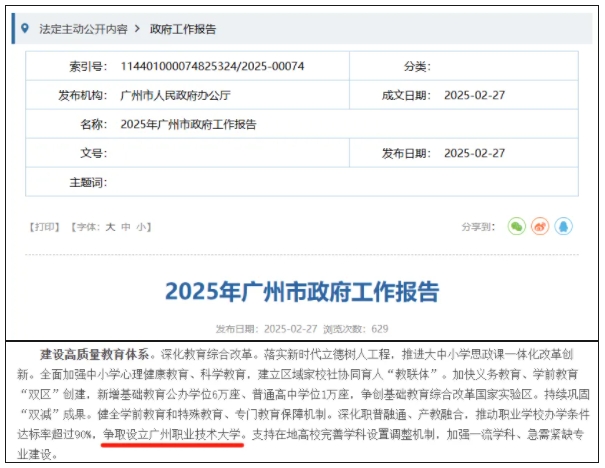This screenshot has height=468, width=605.
Task: Share the page via WeChat icon
Action: point(517,226)
